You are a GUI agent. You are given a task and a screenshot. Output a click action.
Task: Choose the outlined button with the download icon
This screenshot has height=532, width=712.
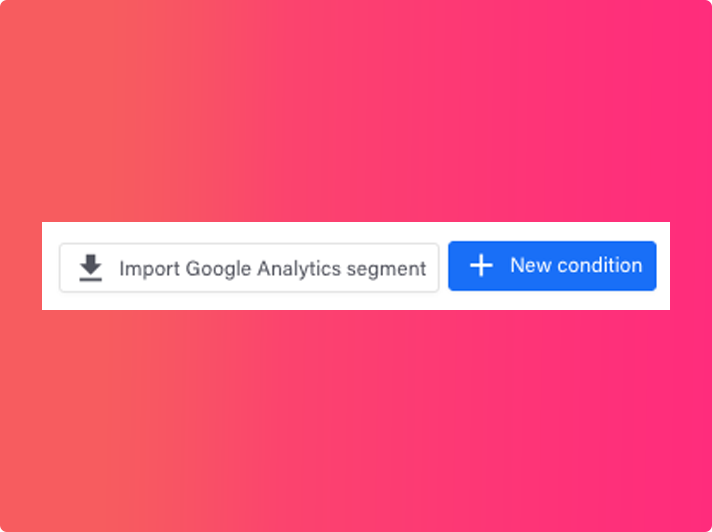point(249,268)
